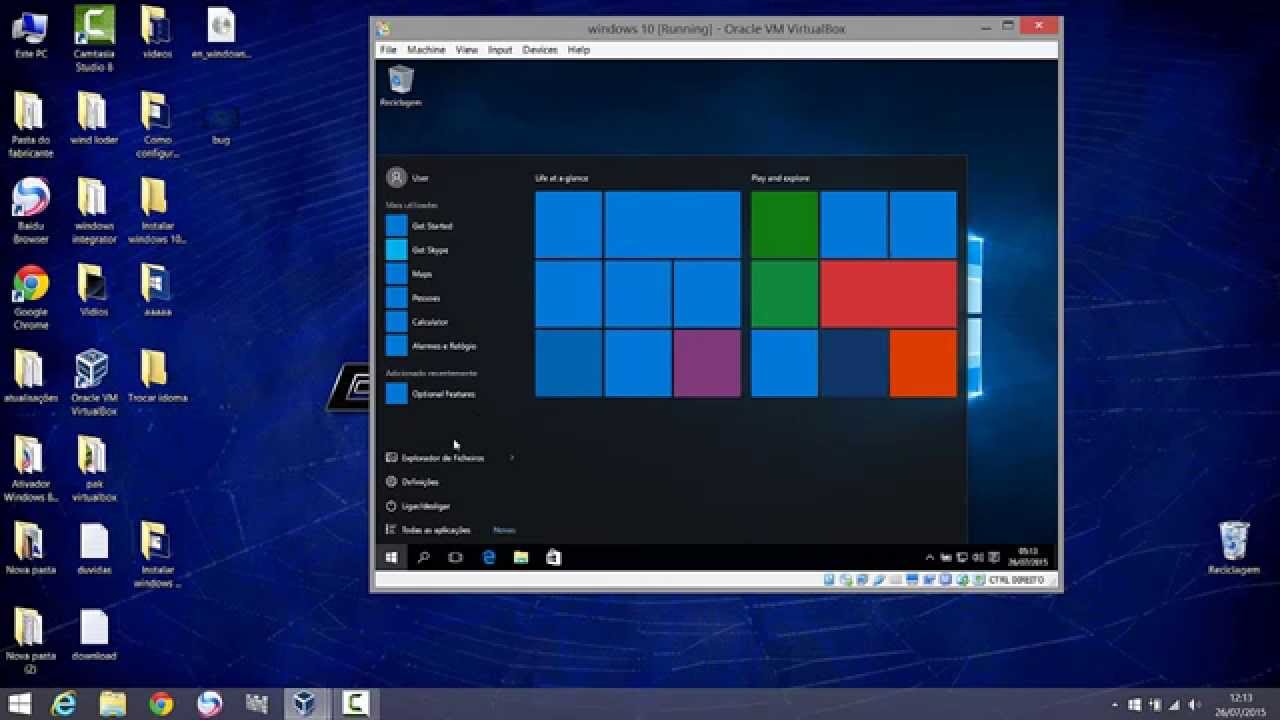Open the aaaaa folder on the desktop
Screen dimensions: 1280x720
pyautogui.click(x=157, y=292)
